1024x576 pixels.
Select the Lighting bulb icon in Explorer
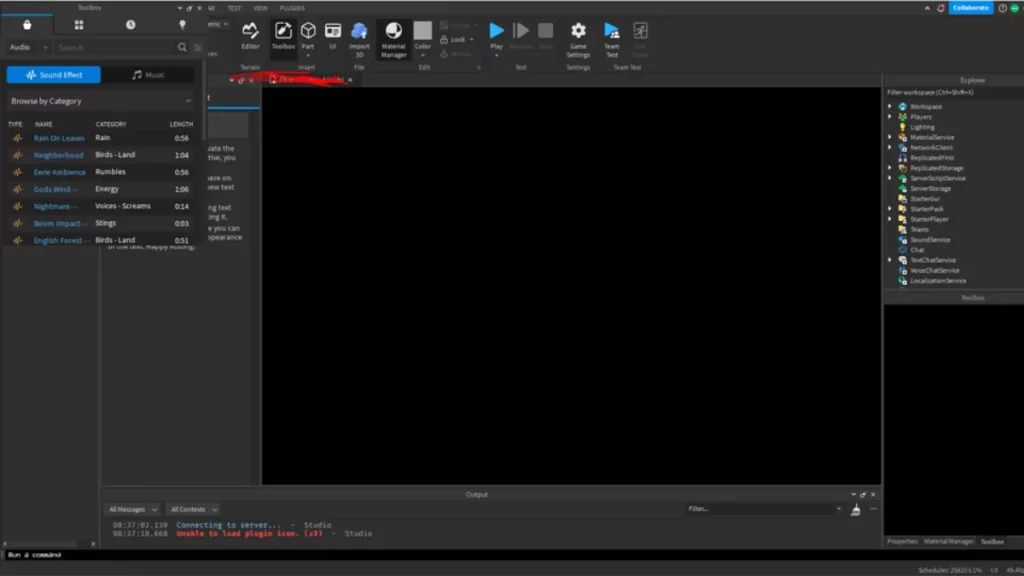(903, 127)
